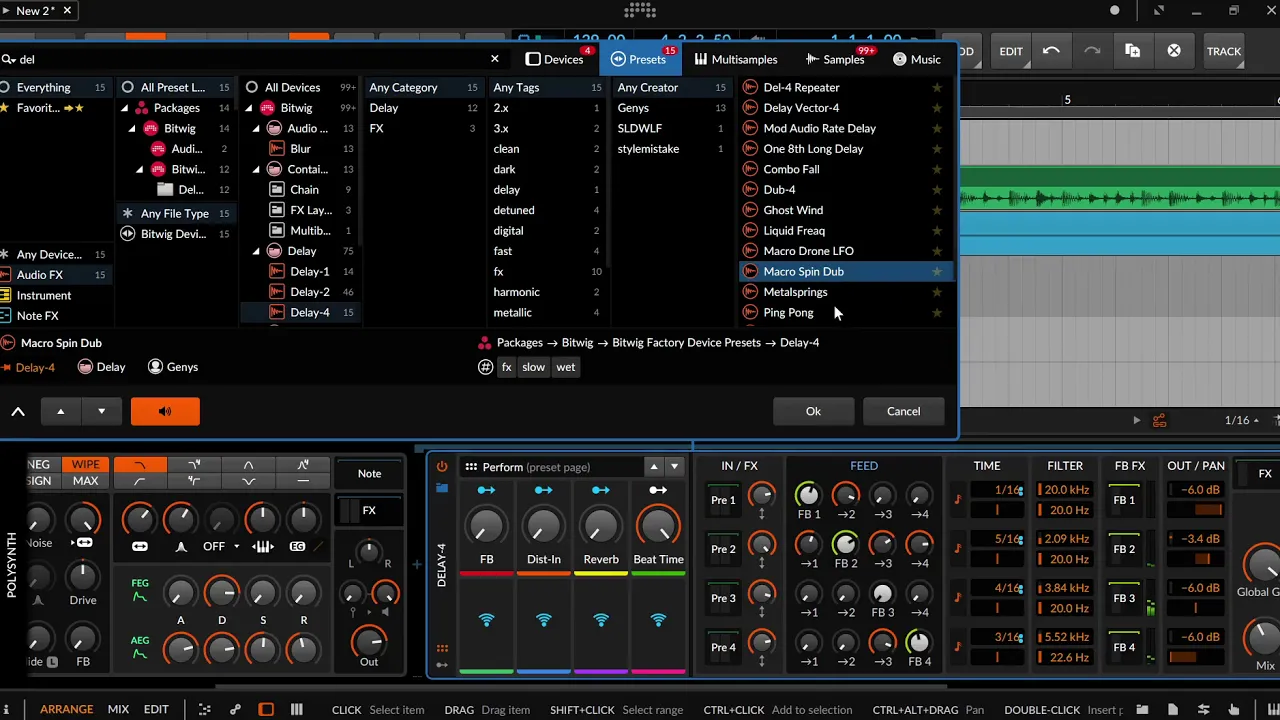Viewport: 1280px width, 720px height.
Task: Select the Ghost Wind preset
Action: tap(793, 210)
